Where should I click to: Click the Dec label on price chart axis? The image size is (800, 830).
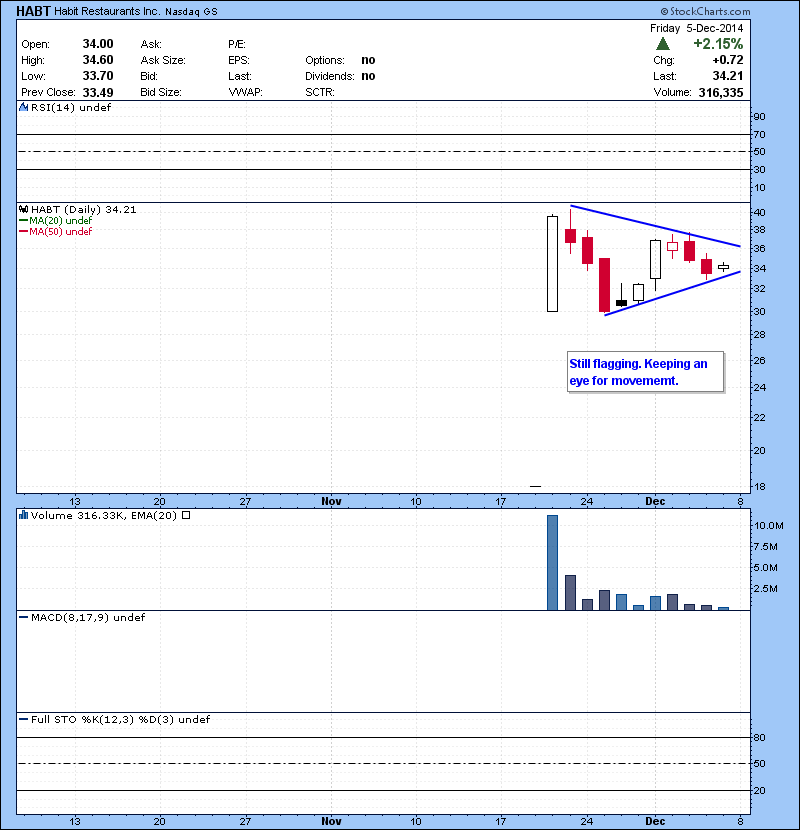coord(655,501)
